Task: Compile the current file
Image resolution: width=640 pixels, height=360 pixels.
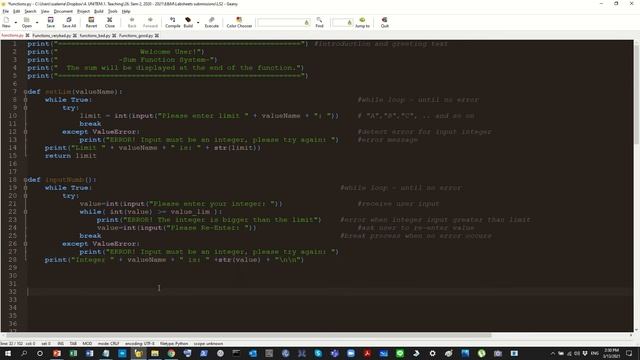Action: [x=173, y=22]
